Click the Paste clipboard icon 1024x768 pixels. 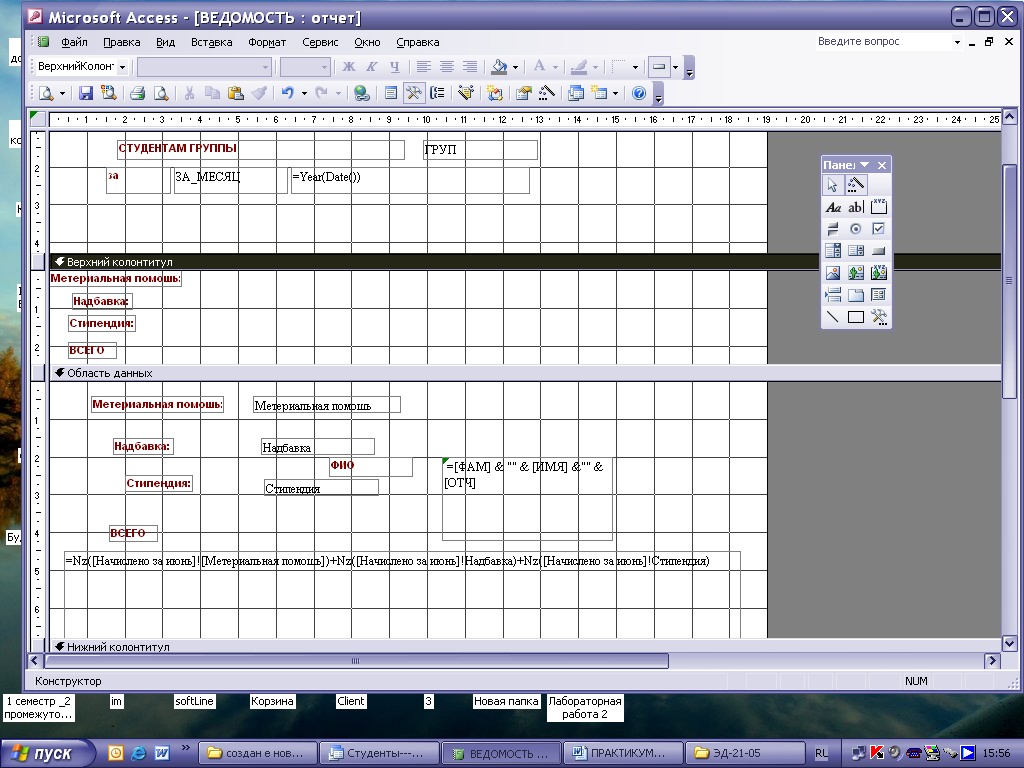[x=236, y=93]
